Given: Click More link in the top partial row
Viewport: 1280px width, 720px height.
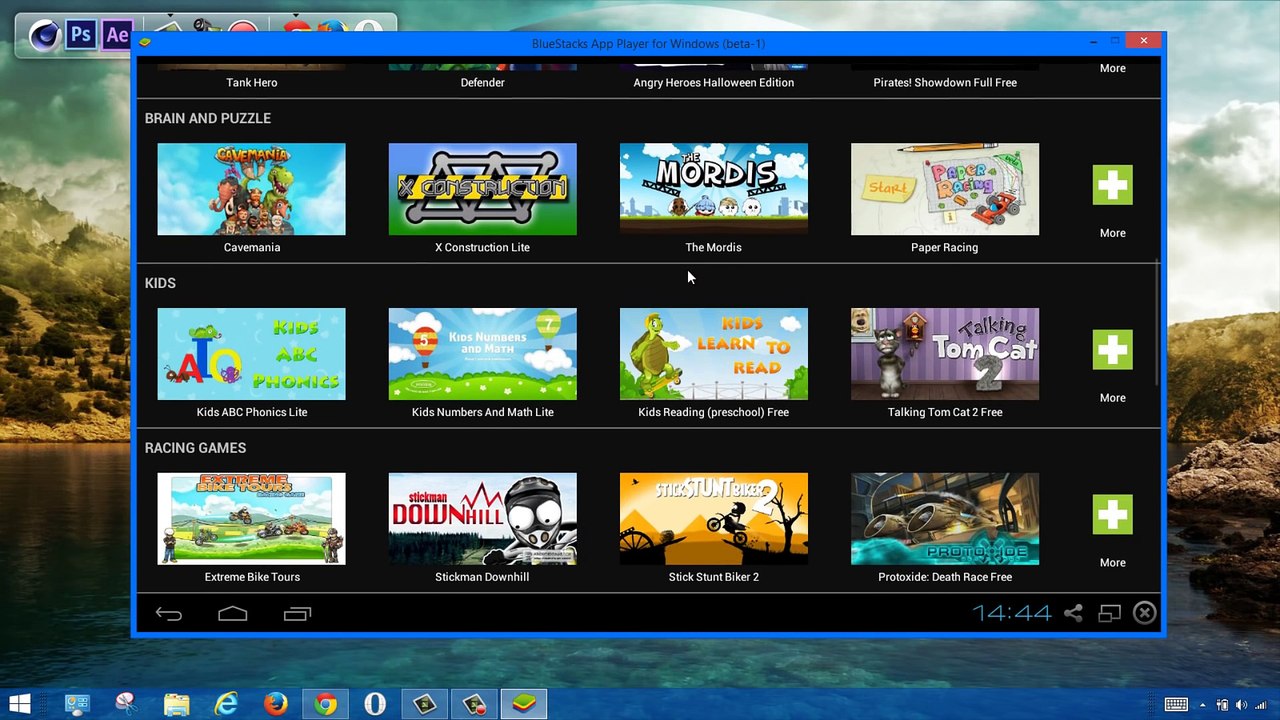Looking at the screenshot, I should pos(1113,68).
